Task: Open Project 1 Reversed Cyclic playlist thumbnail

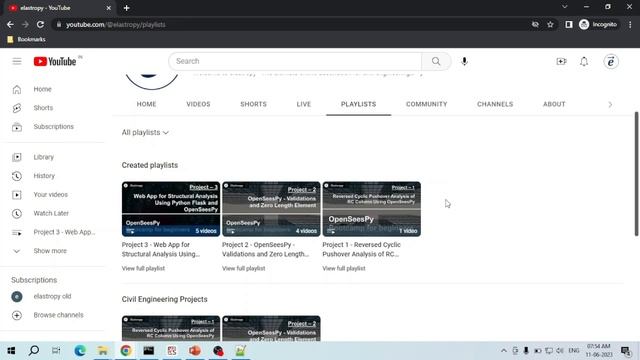Action: click(x=371, y=209)
